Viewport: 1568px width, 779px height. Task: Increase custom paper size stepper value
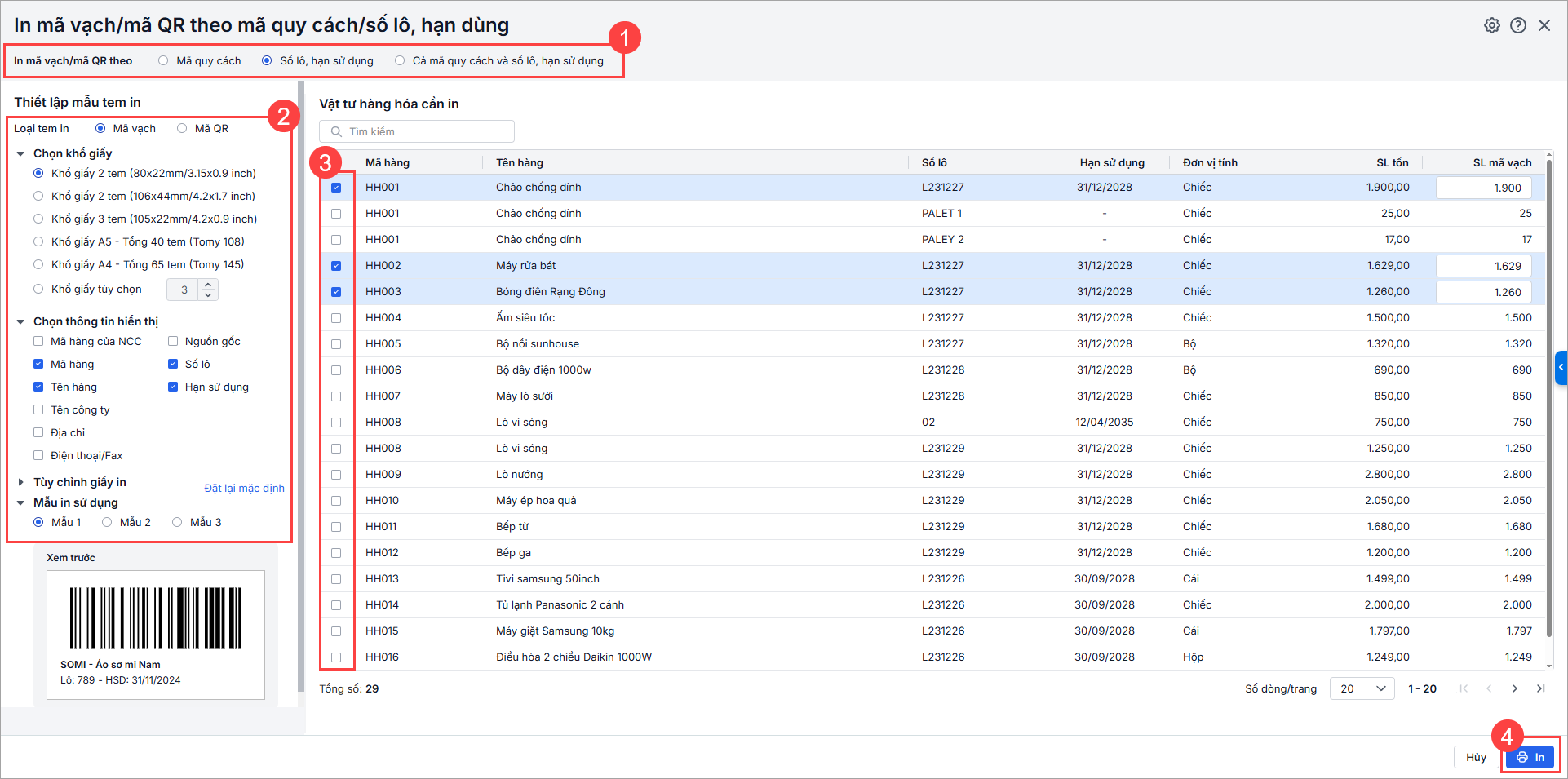[x=208, y=284]
